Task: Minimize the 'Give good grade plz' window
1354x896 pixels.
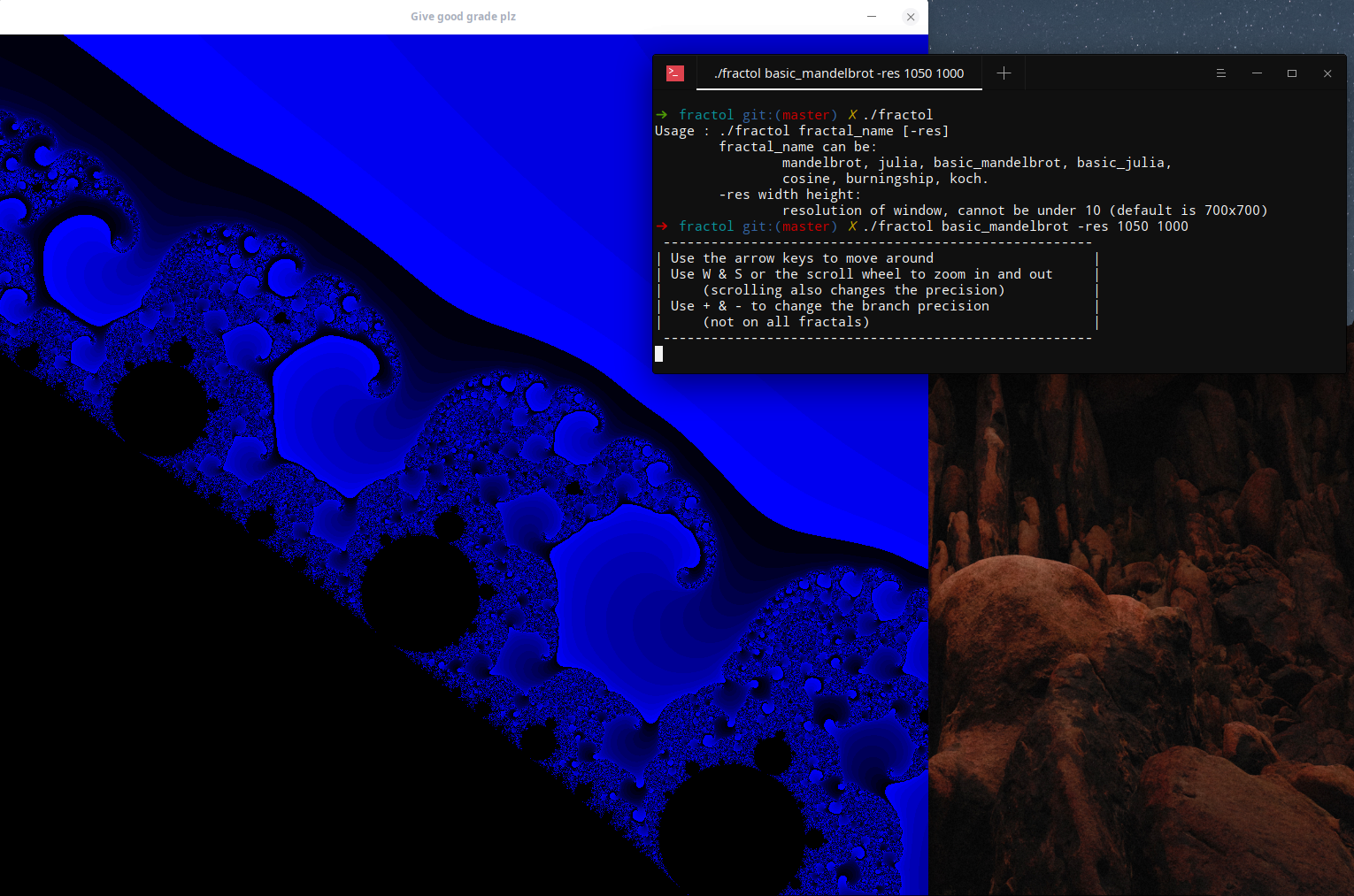Action: click(x=872, y=17)
